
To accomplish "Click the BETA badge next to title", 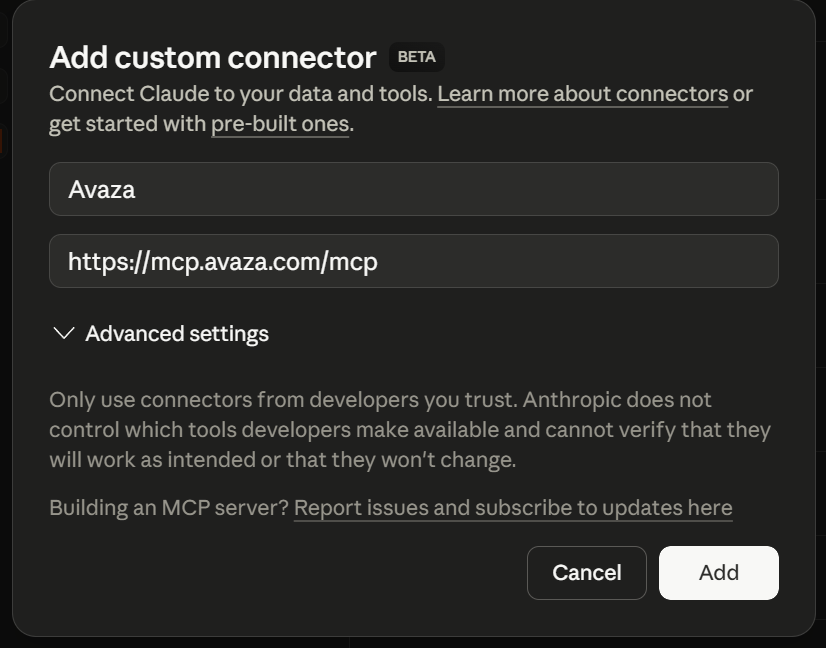I will point(416,57).
